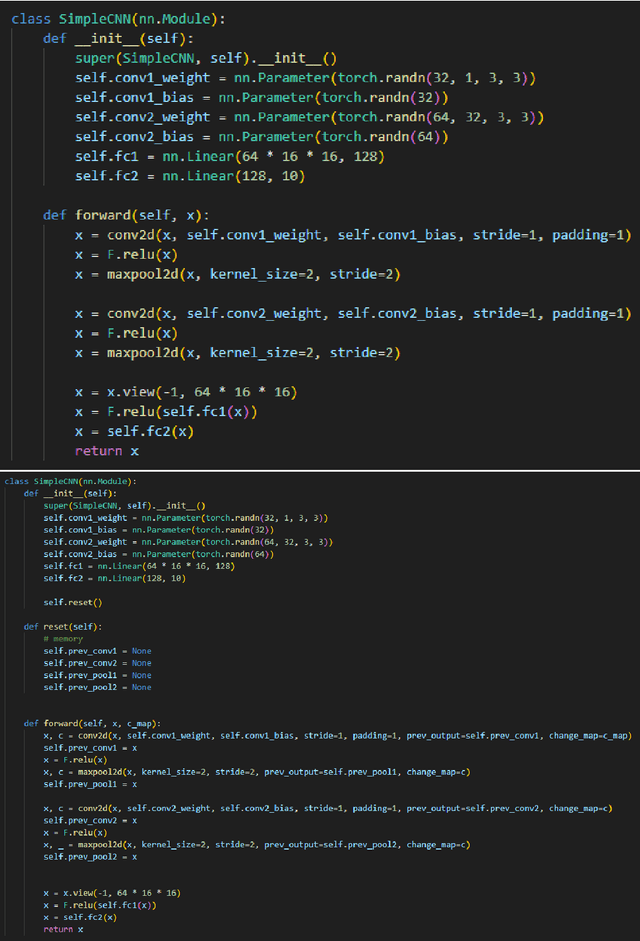The width and height of the screenshot is (640, 941).
Task: Click the "self.prev_conv1 = None" line
Action: (97, 651)
